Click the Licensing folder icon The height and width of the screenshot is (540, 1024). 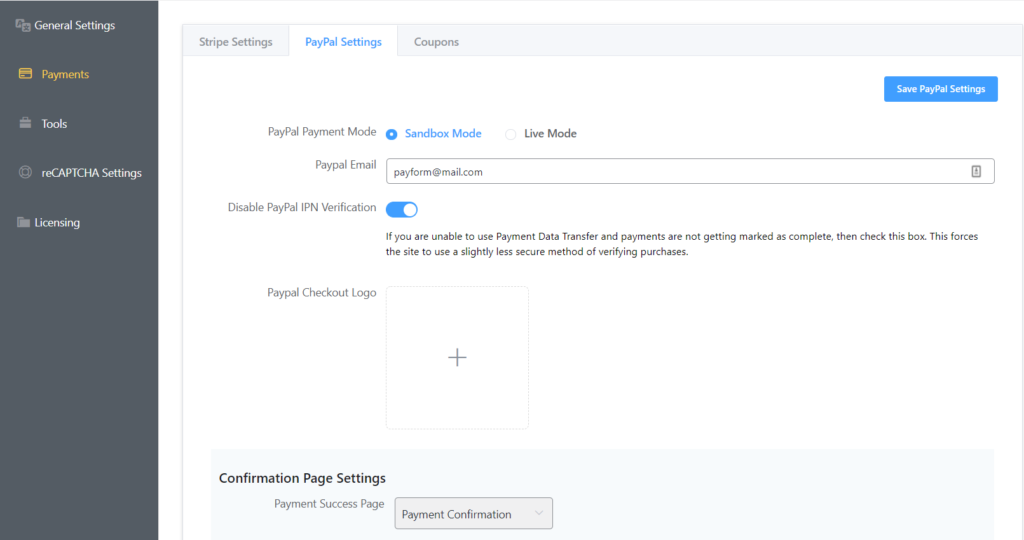pos(23,222)
